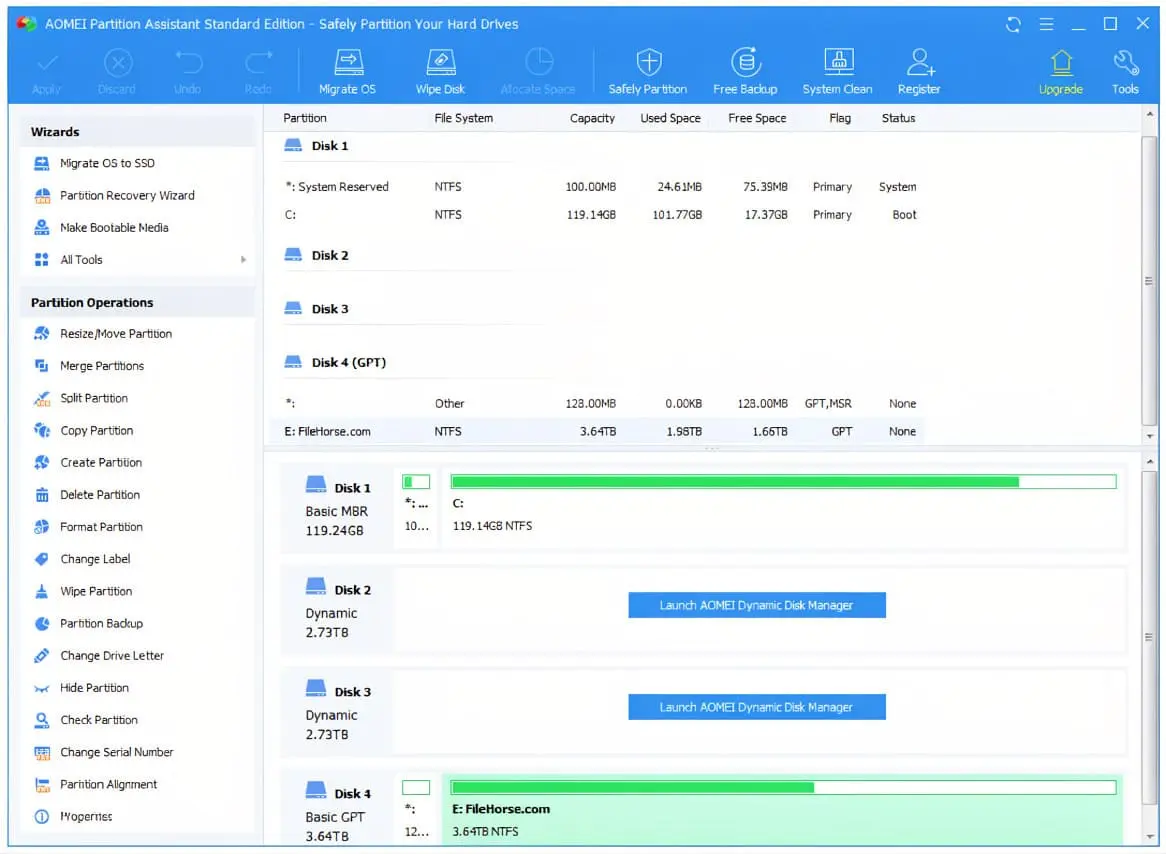Select Disk 1 Basic MBR label in disk map
Image resolution: width=1166 pixels, height=854 pixels.
click(338, 510)
